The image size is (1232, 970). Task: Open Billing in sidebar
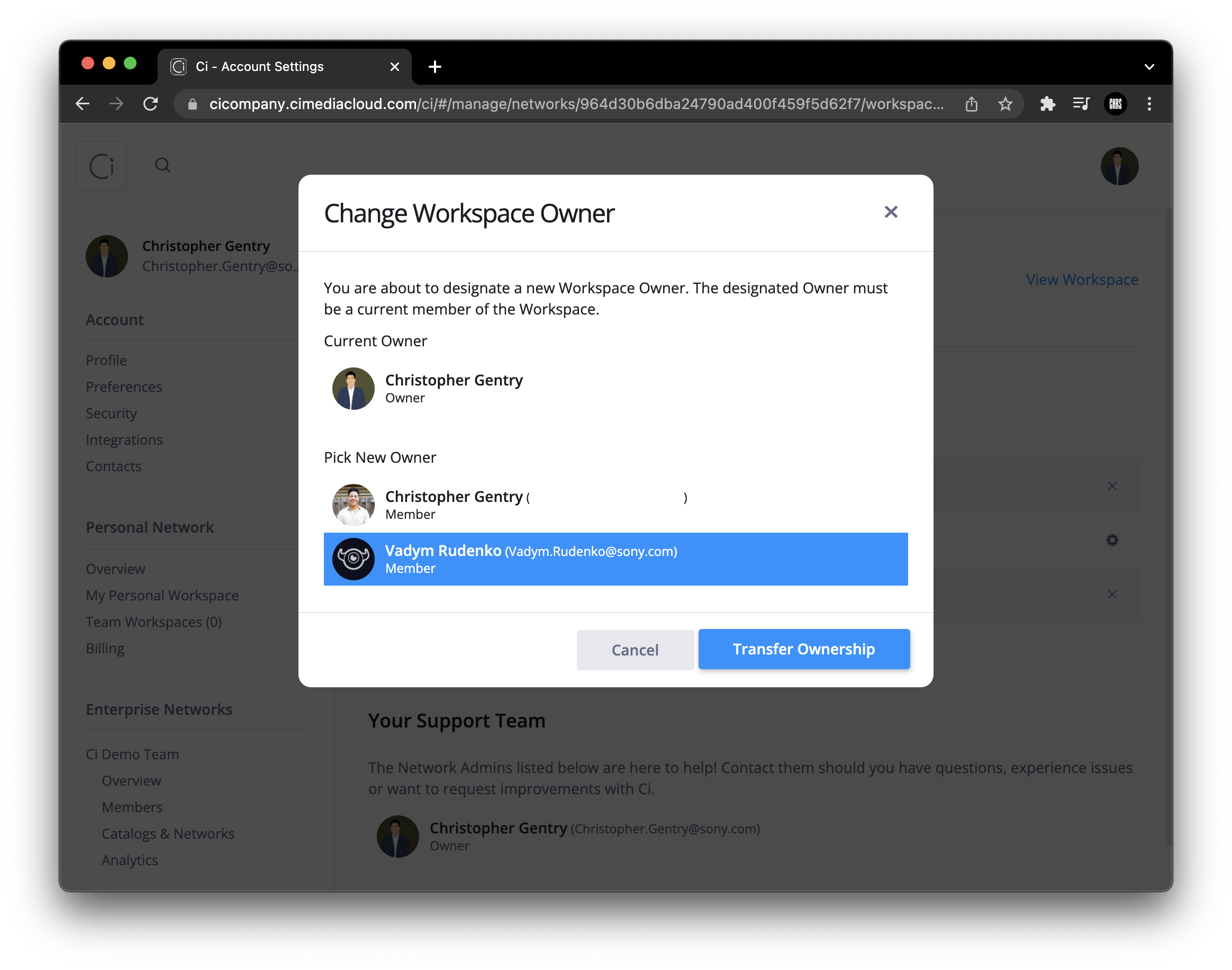105,649
